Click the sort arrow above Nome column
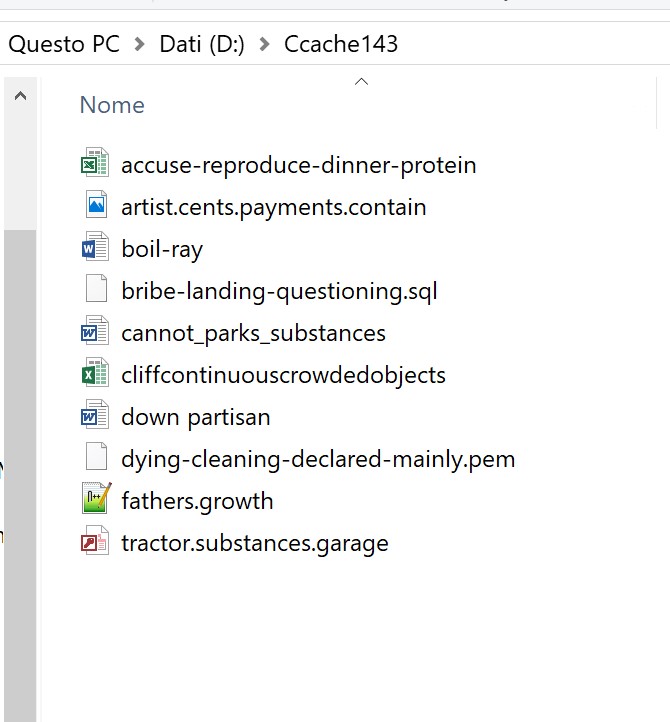Image resolution: width=670 pixels, height=722 pixels. coord(362,82)
